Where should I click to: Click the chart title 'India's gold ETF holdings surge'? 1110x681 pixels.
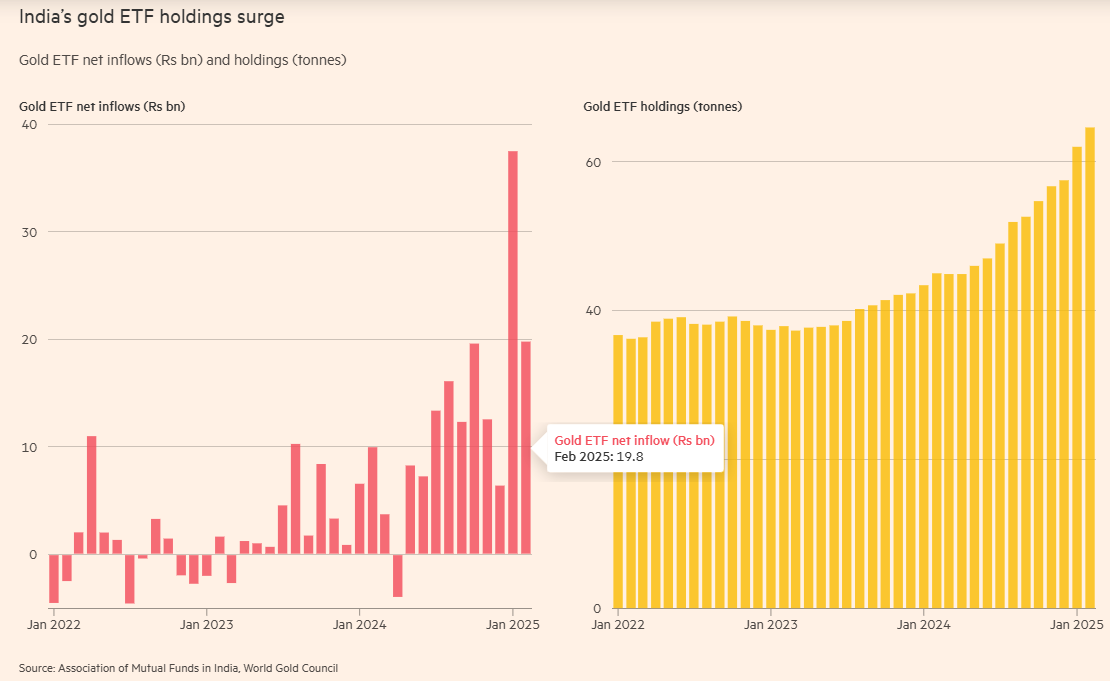coord(151,17)
